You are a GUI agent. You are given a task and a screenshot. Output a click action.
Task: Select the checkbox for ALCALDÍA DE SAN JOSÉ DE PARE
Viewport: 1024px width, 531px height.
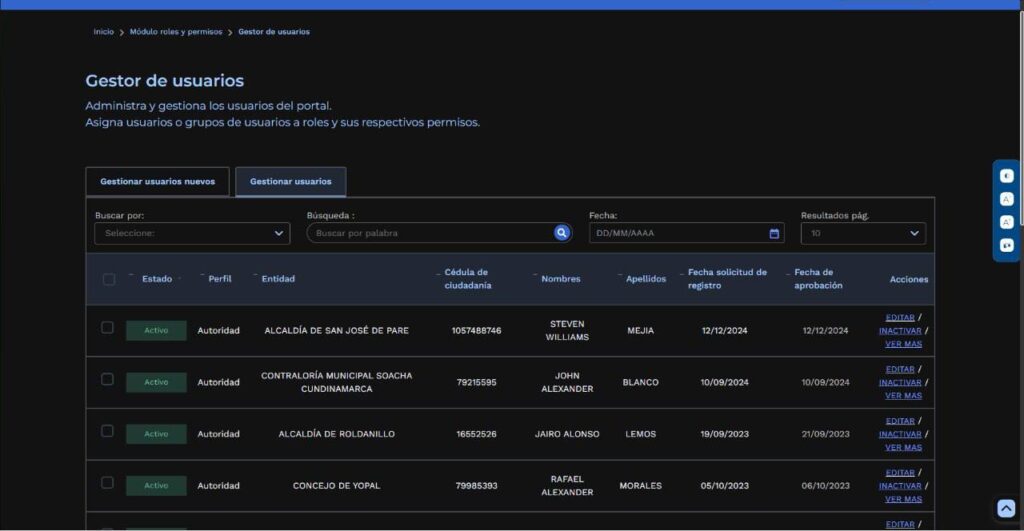(107, 327)
